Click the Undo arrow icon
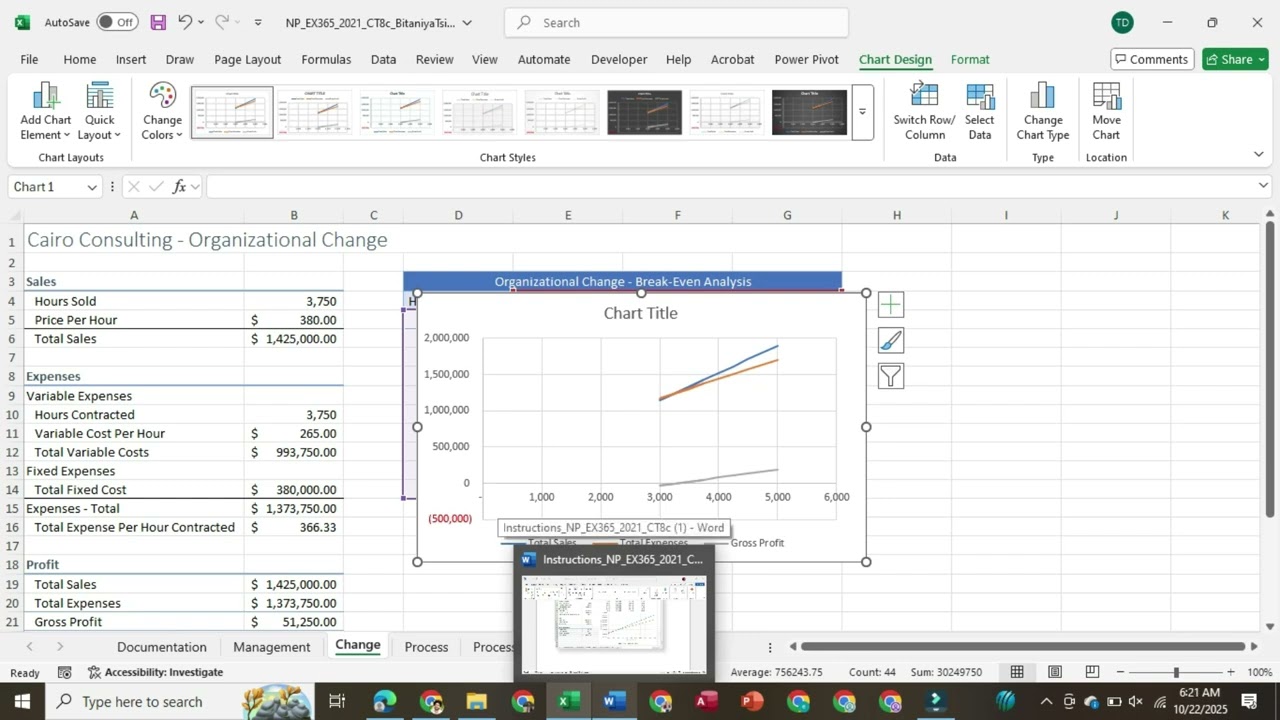This screenshot has height=720, width=1280. (185, 22)
